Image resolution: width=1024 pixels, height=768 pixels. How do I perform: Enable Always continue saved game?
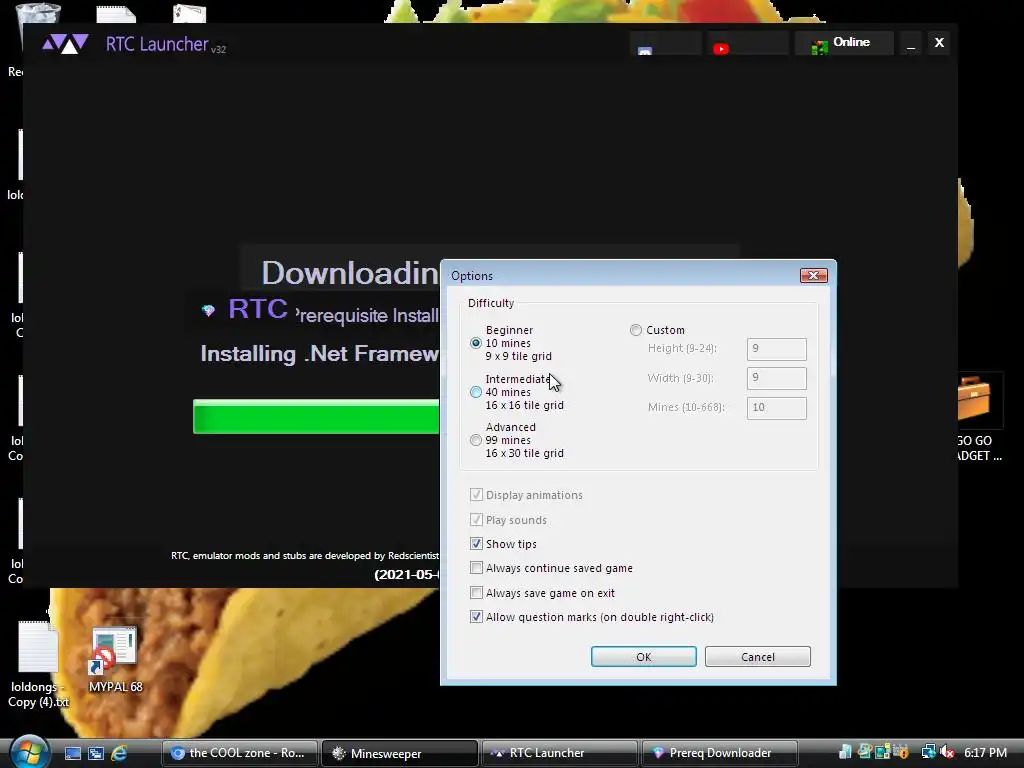(476, 568)
